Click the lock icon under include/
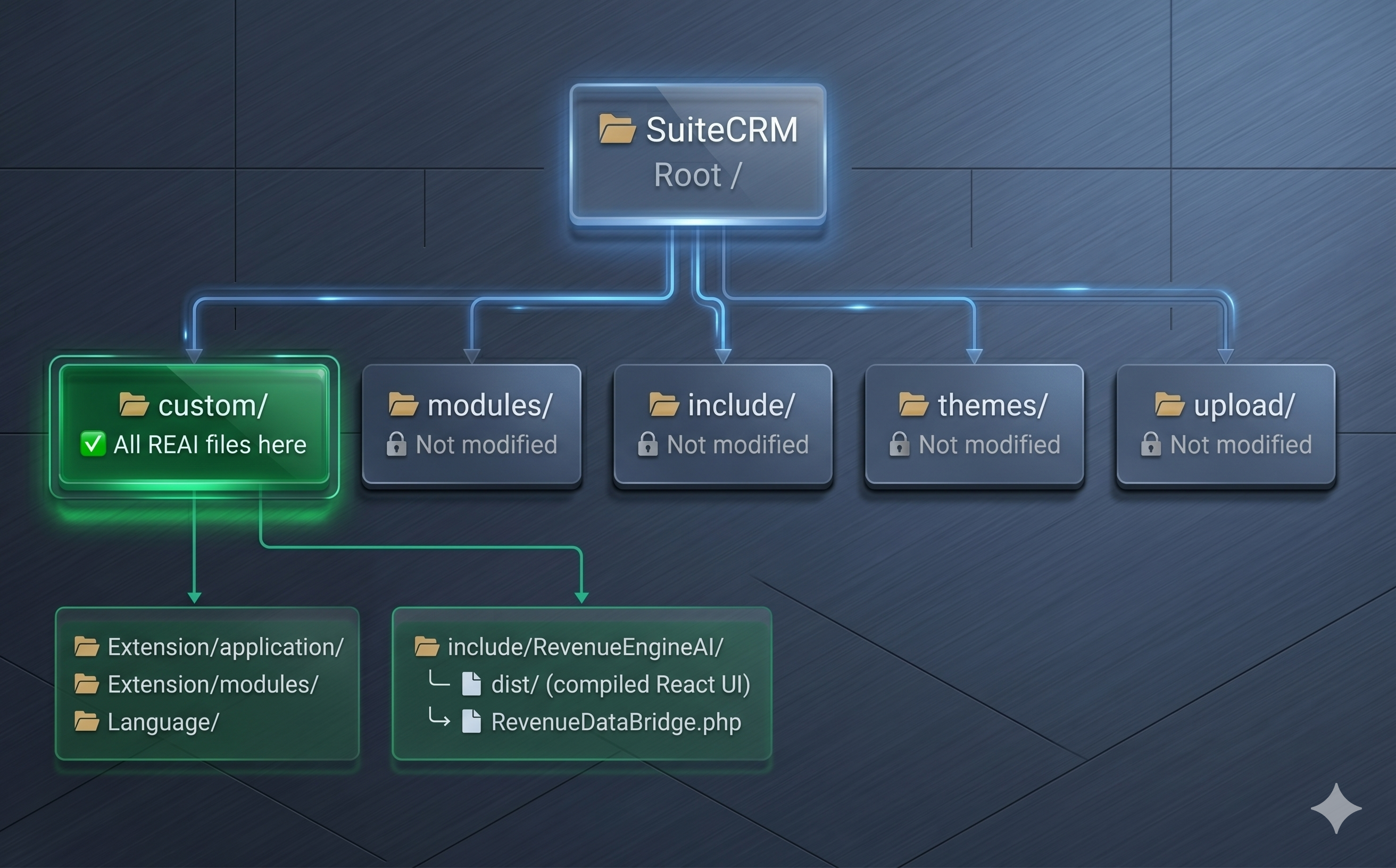Screen dimensions: 1396x868 648,444
